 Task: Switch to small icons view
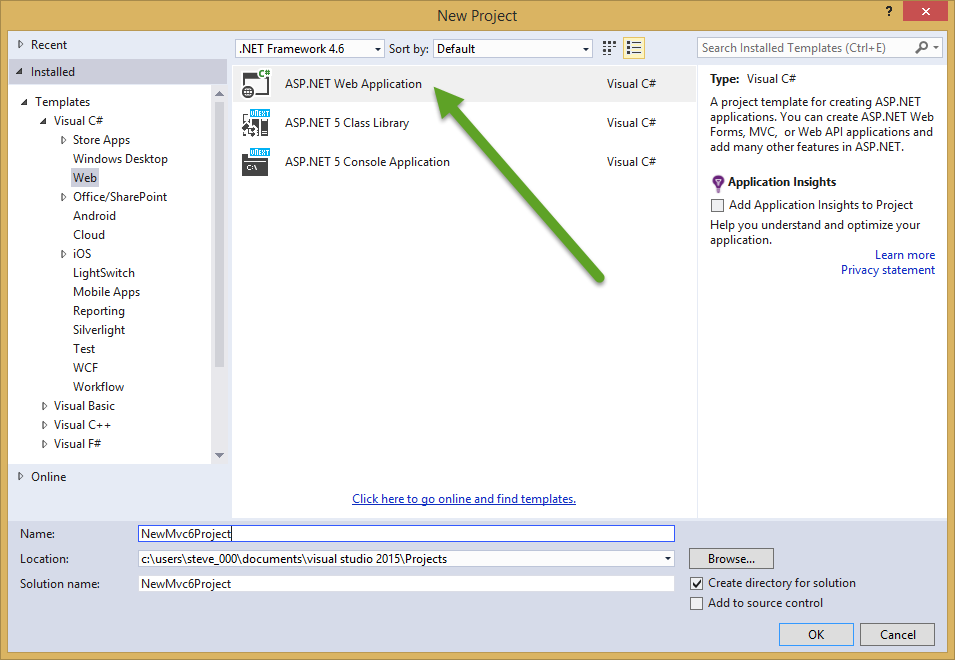(x=610, y=48)
